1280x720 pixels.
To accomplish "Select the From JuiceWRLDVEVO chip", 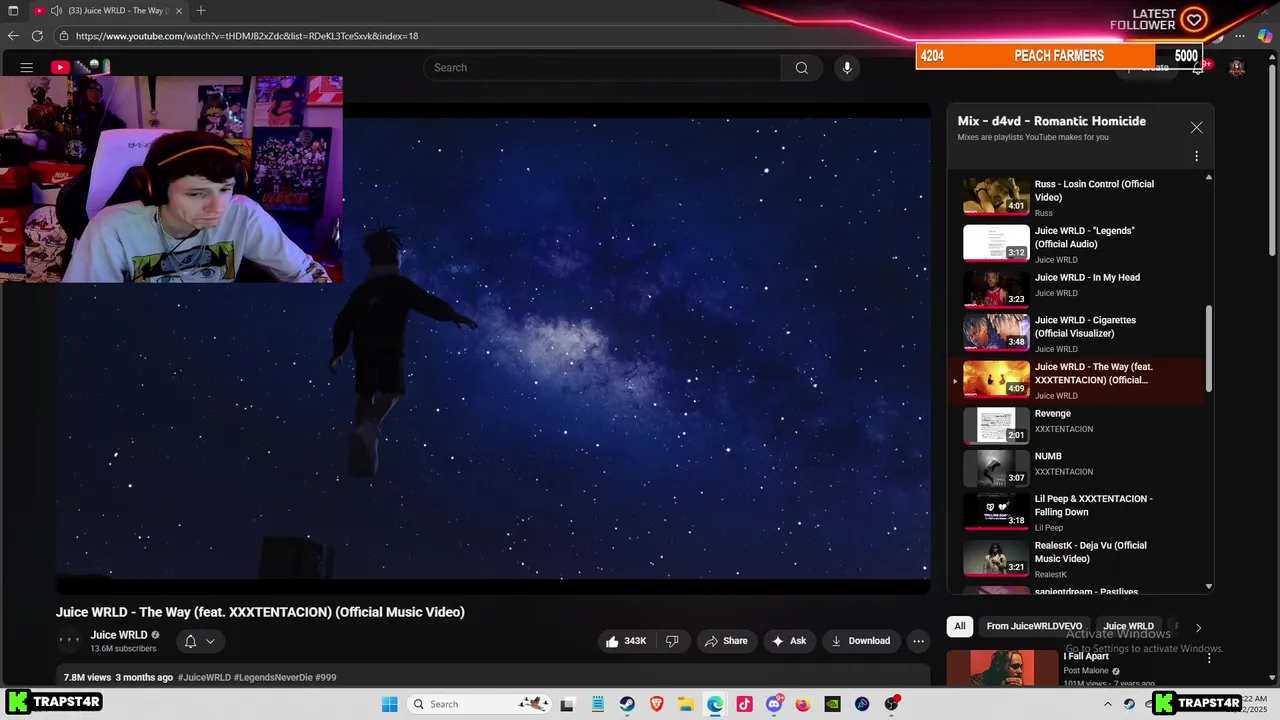I will point(1034,626).
